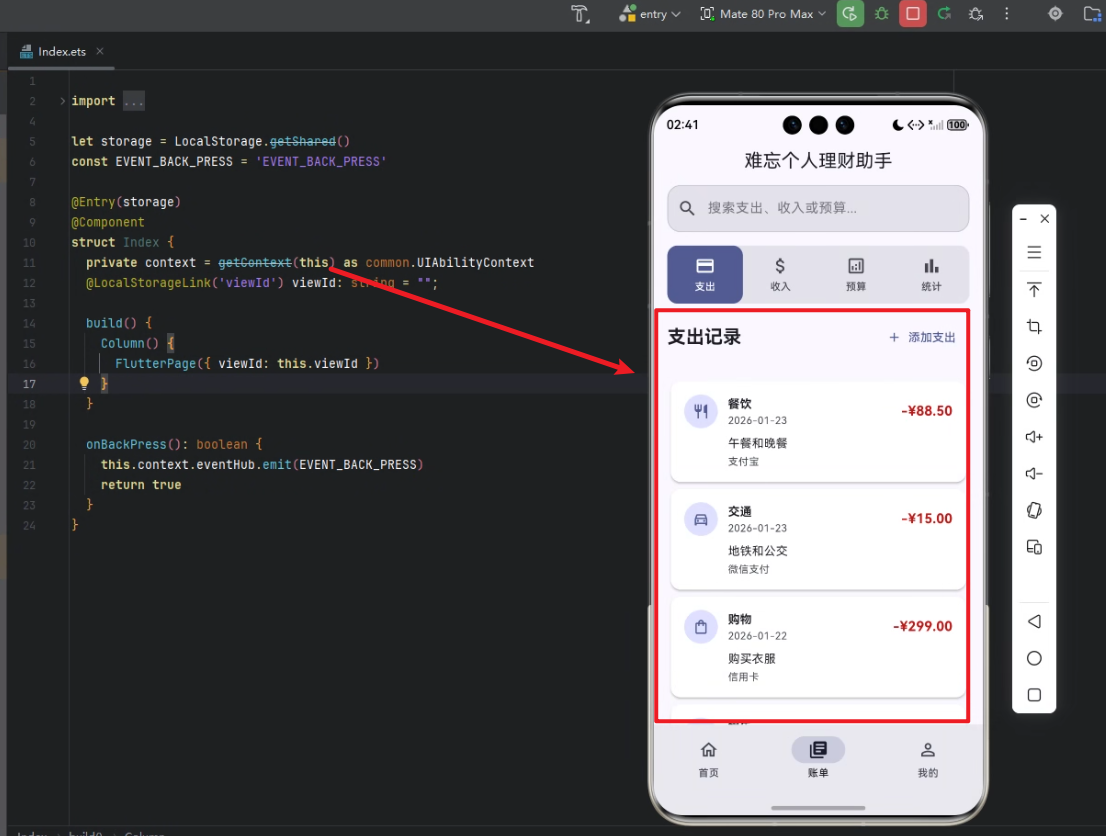
Task: Go to 我的 in bottom navigation
Action: (x=928, y=758)
